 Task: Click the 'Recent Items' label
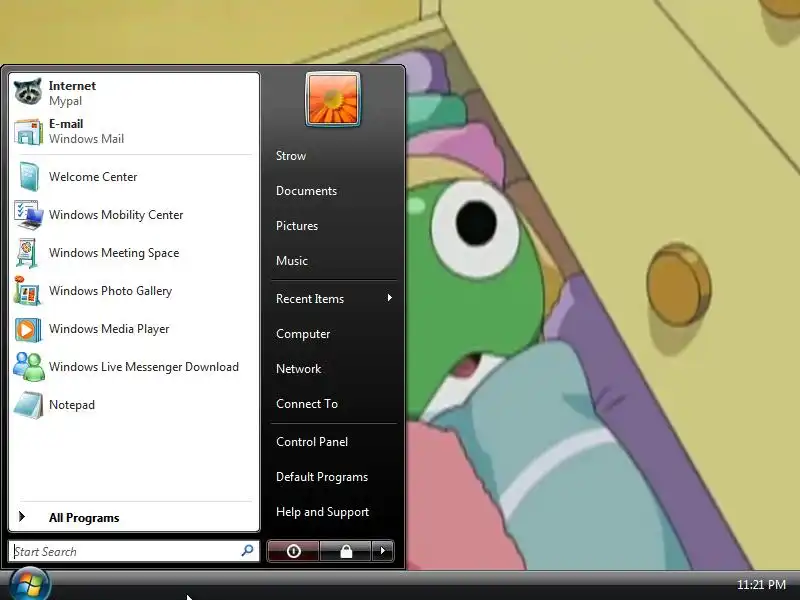point(310,299)
